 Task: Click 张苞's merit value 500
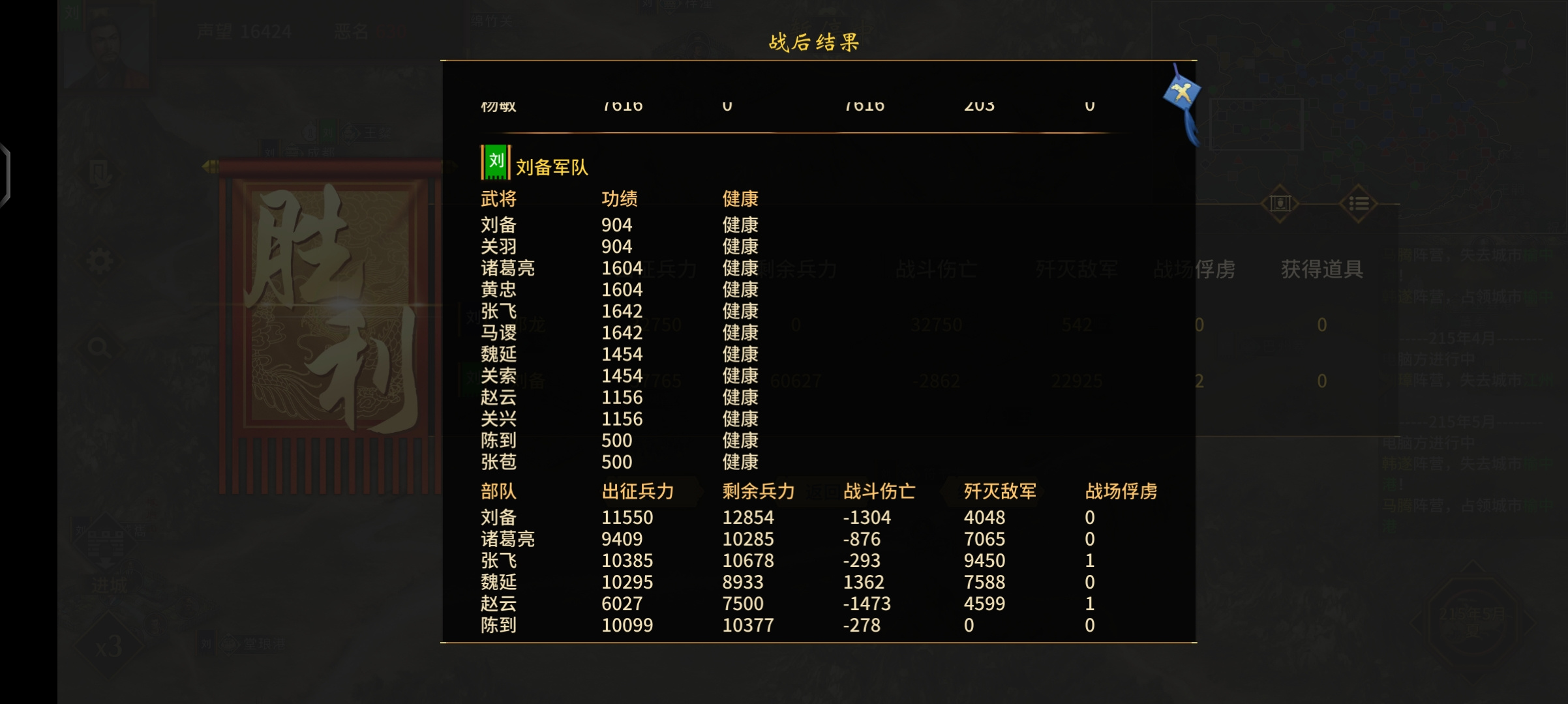617,462
